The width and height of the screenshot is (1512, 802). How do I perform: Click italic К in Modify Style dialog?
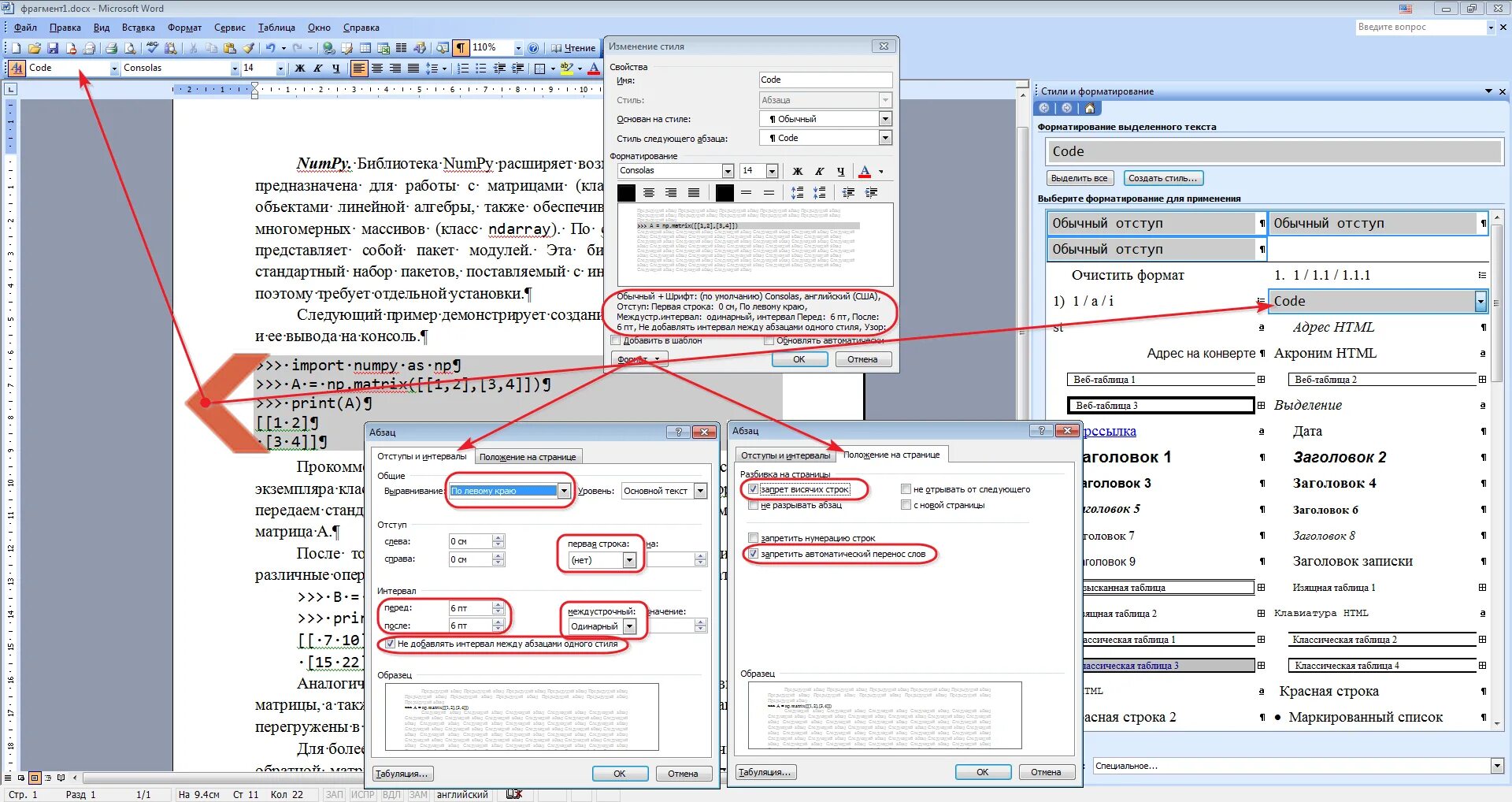[x=819, y=171]
